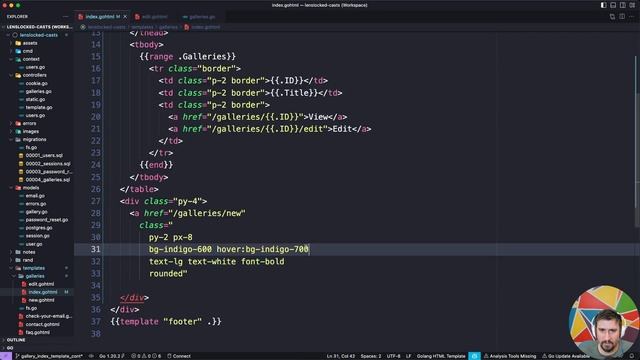Change LF end of line sequence
Viewport: 640px width, 360px height.
(x=409, y=356)
